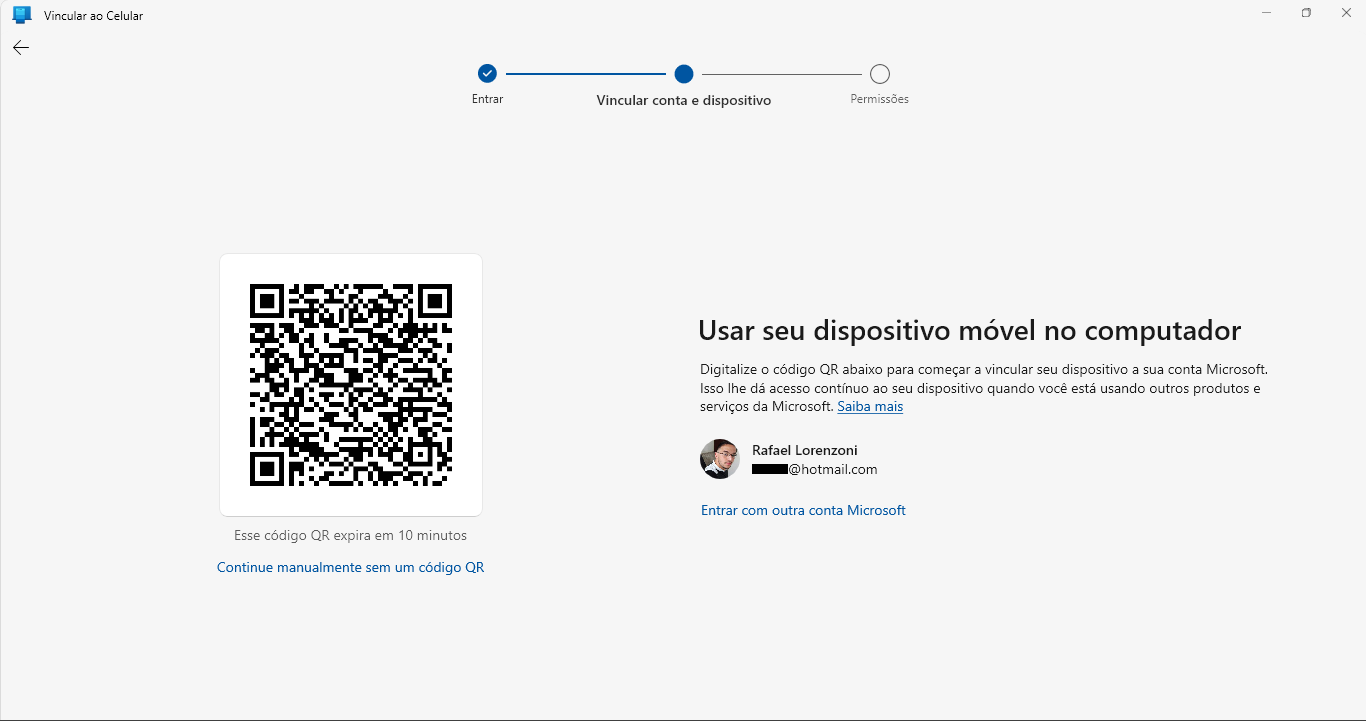
Task: Click the back arrow icon
Action: coord(21,47)
